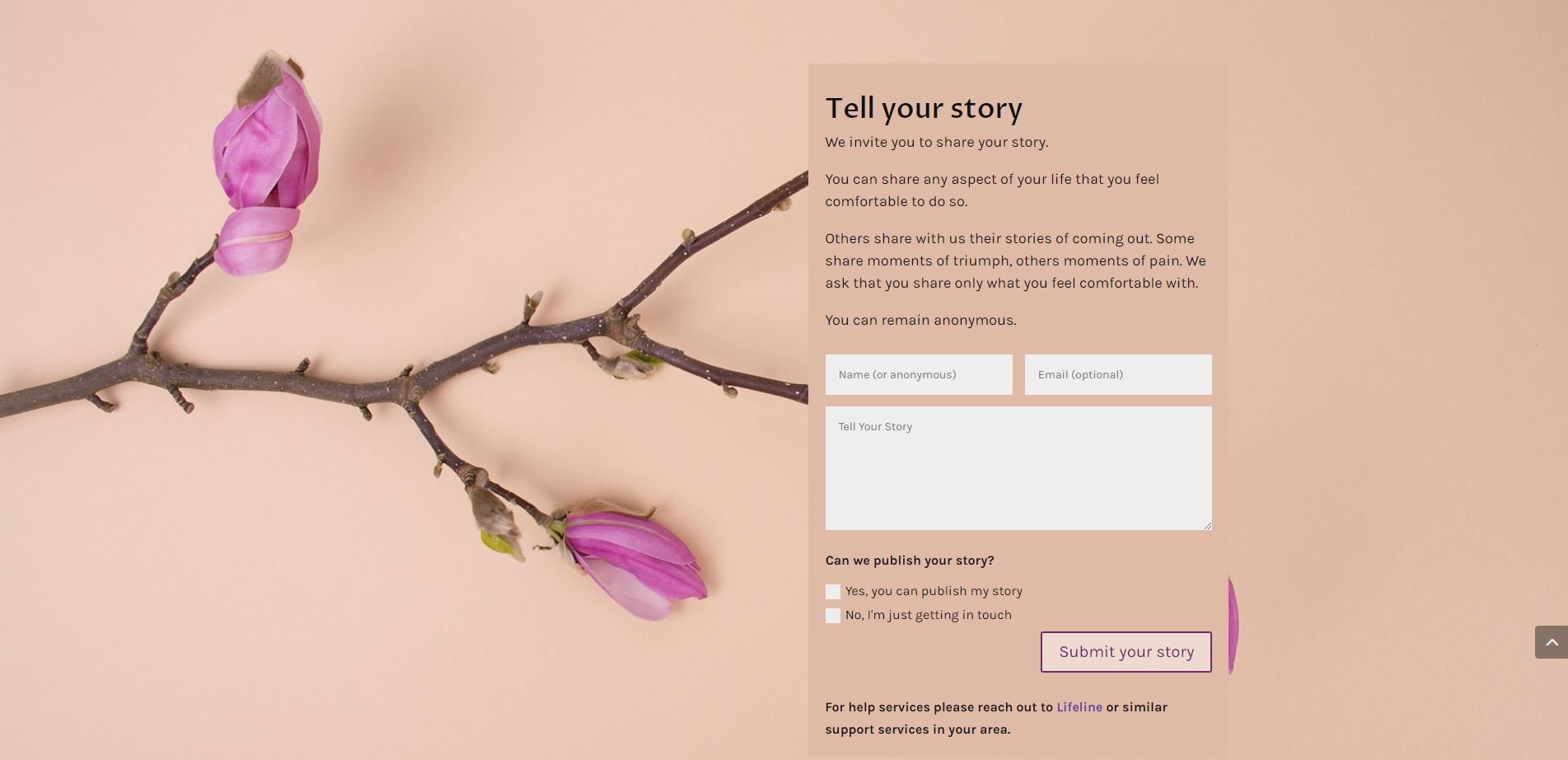Viewport: 1568px width, 760px height.
Task: Open the Lifeline link
Action: pos(1079,707)
